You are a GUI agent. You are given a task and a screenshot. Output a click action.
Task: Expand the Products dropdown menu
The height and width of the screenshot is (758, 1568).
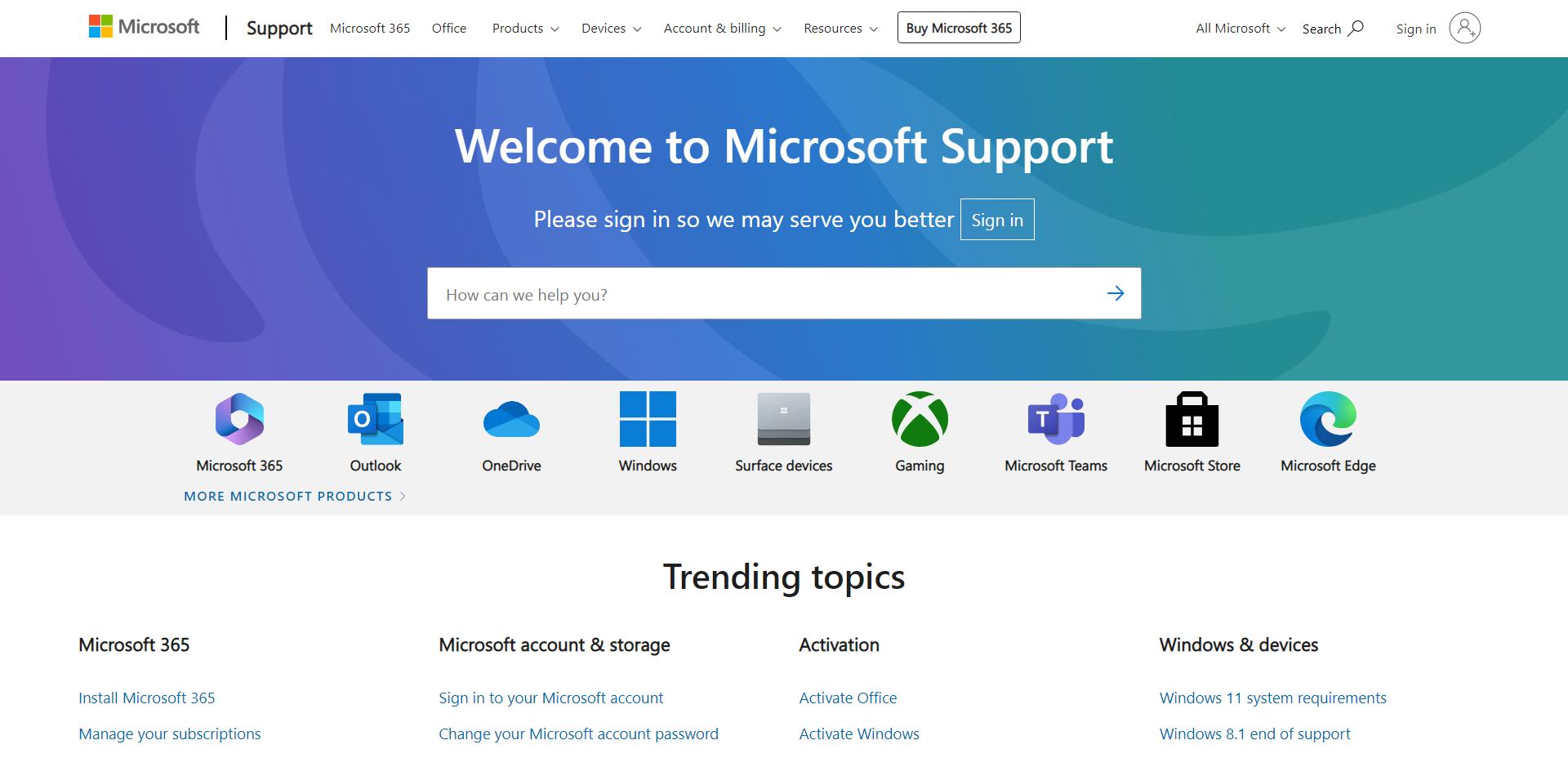(x=525, y=29)
